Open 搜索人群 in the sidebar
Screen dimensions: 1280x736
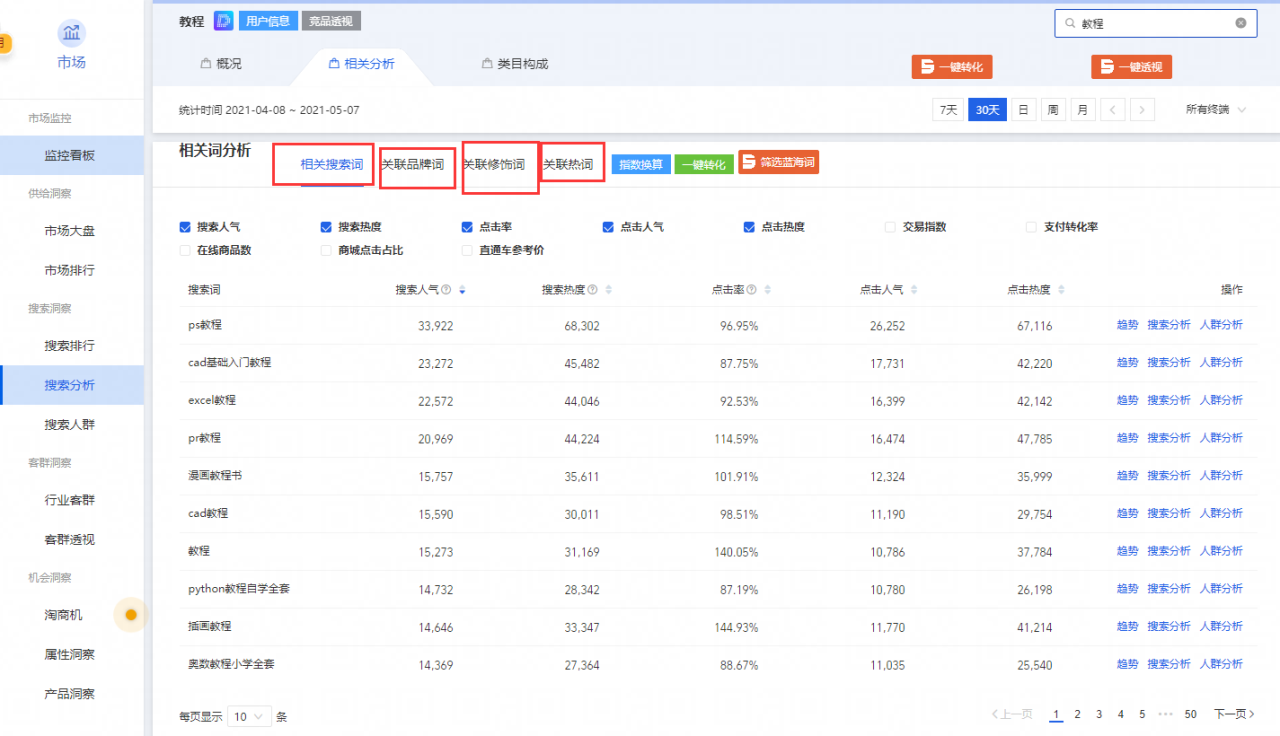pyautogui.click(x=69, y=425)
